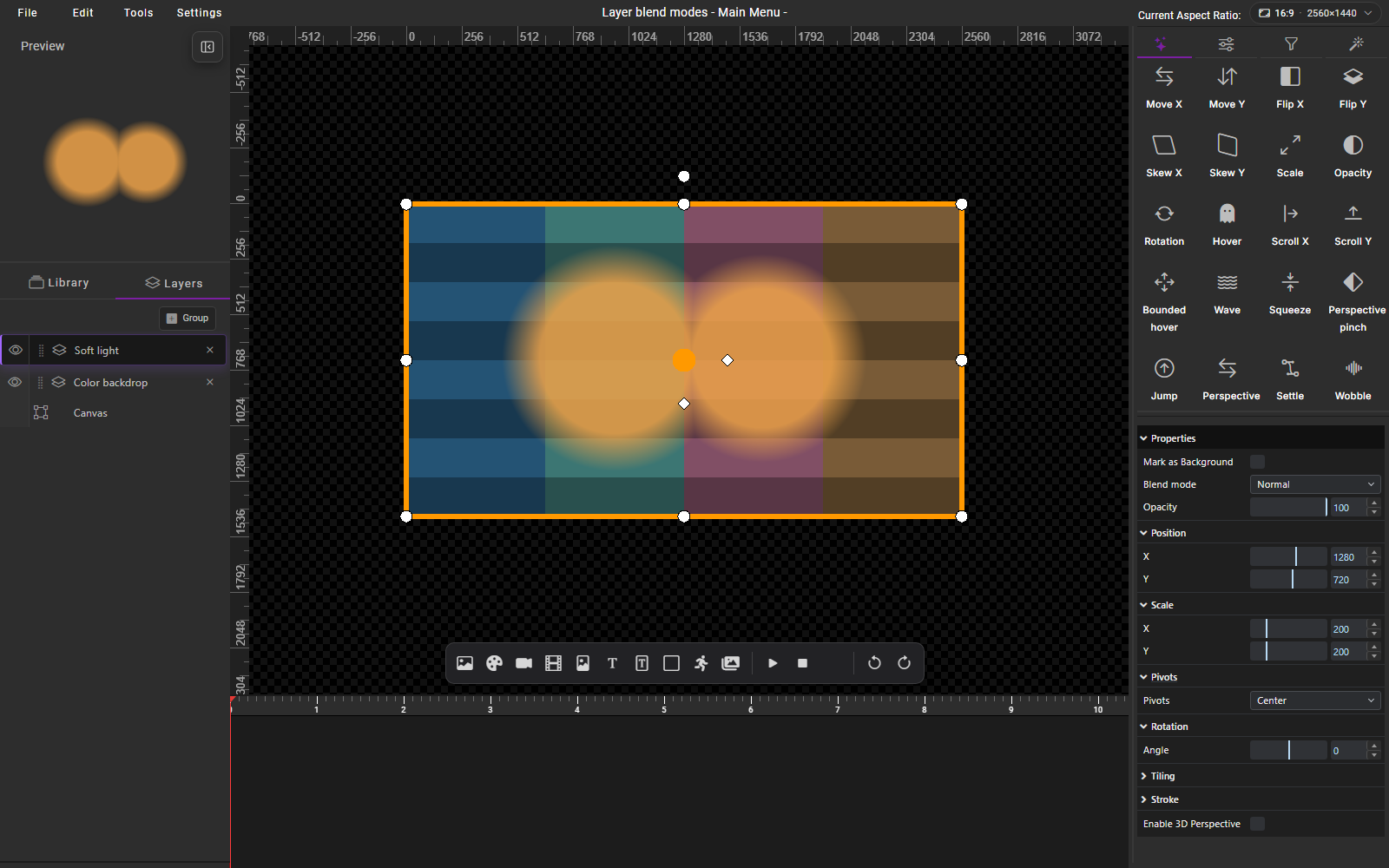The height and width of the screenshot is (868, 1389).
Task: Add a rectangle shape element
Action: [671, 663]
